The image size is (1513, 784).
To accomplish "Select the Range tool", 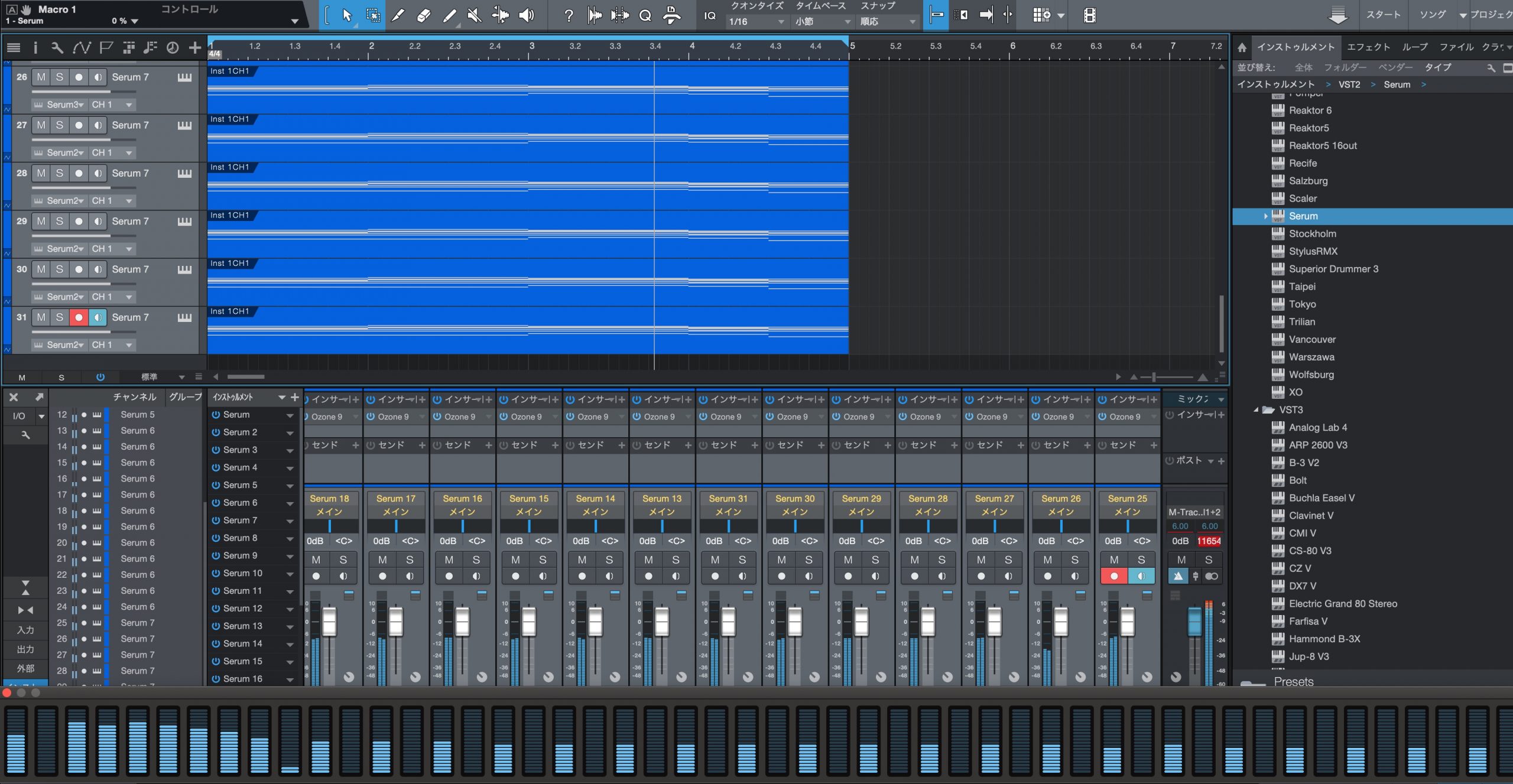I will (x=373, y=15).
